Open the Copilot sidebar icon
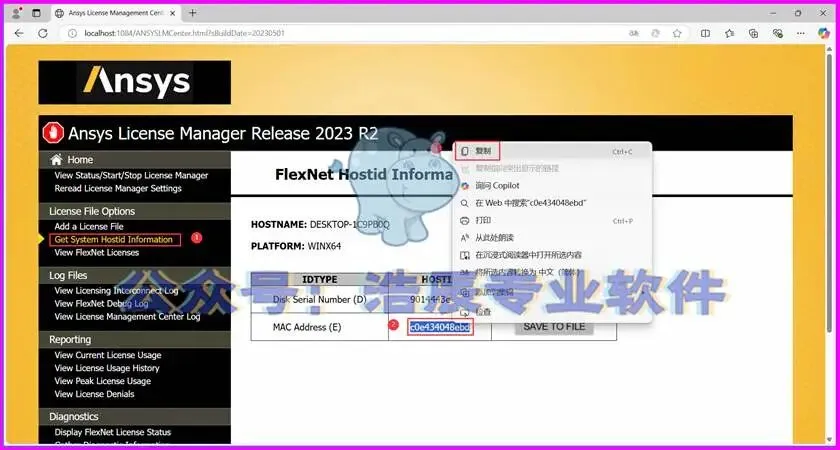 [824, 33]
